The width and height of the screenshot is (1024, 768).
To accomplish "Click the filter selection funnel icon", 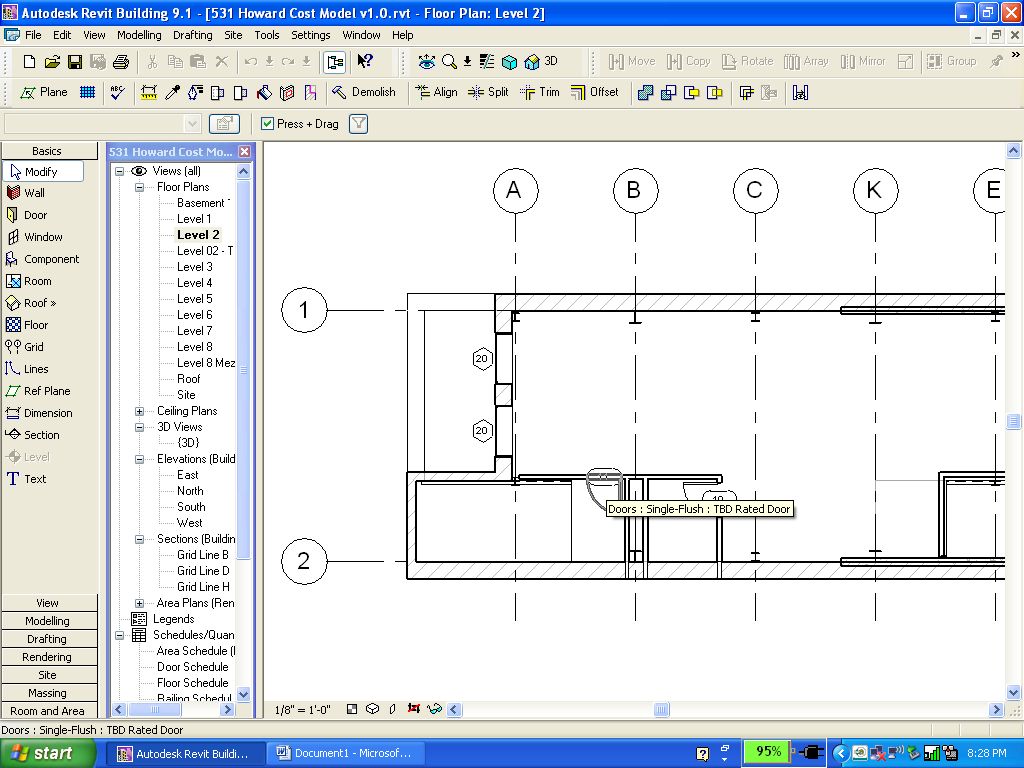I will pyautogui.click(x=359, y=123).
